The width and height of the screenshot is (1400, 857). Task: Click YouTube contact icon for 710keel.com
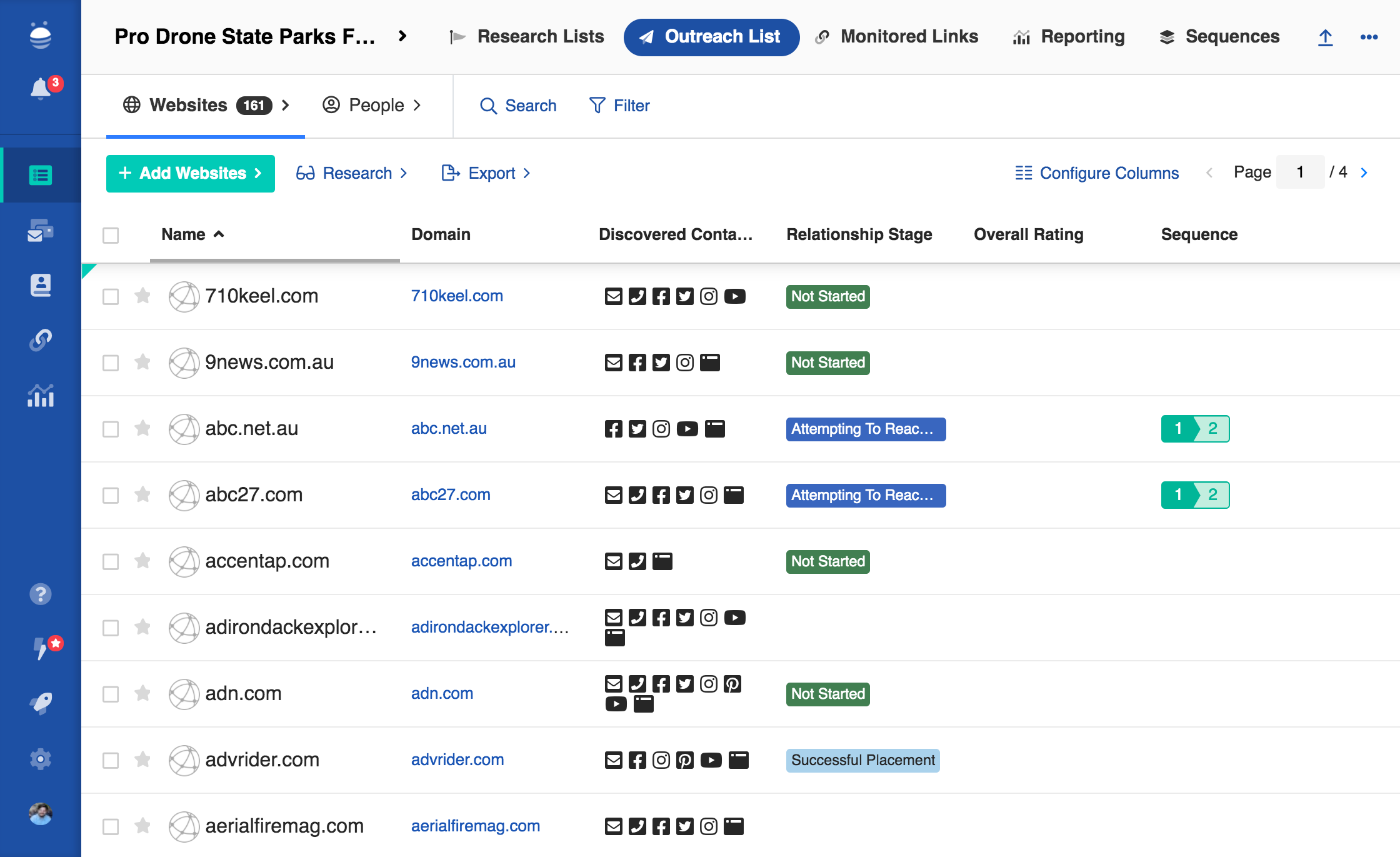(734, 296)
